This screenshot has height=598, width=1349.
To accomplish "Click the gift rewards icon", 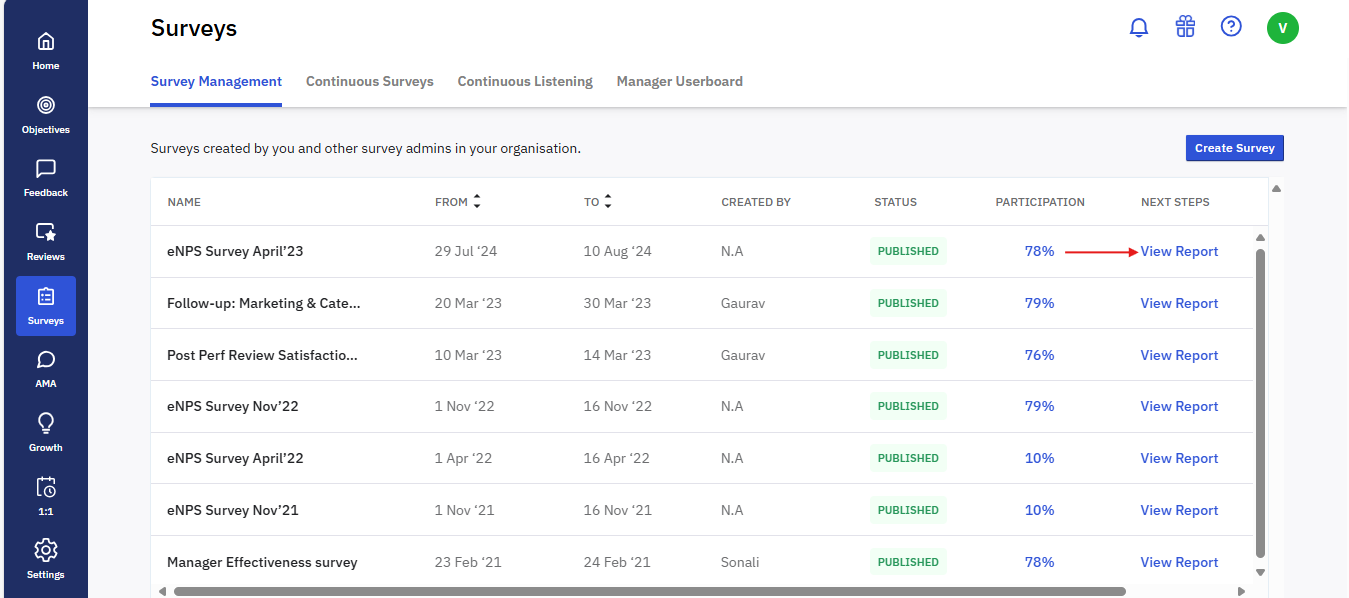I will [1185, 27].
